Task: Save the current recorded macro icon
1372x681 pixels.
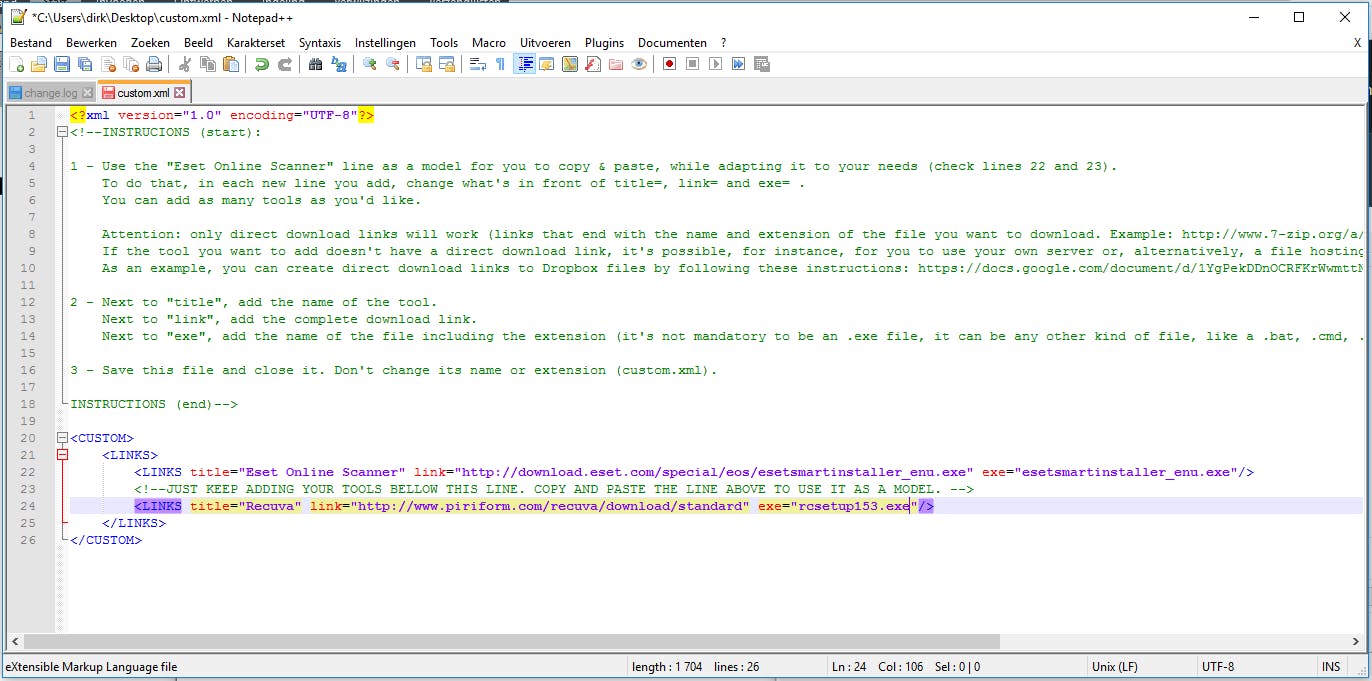Action: (x=761, y=64)
